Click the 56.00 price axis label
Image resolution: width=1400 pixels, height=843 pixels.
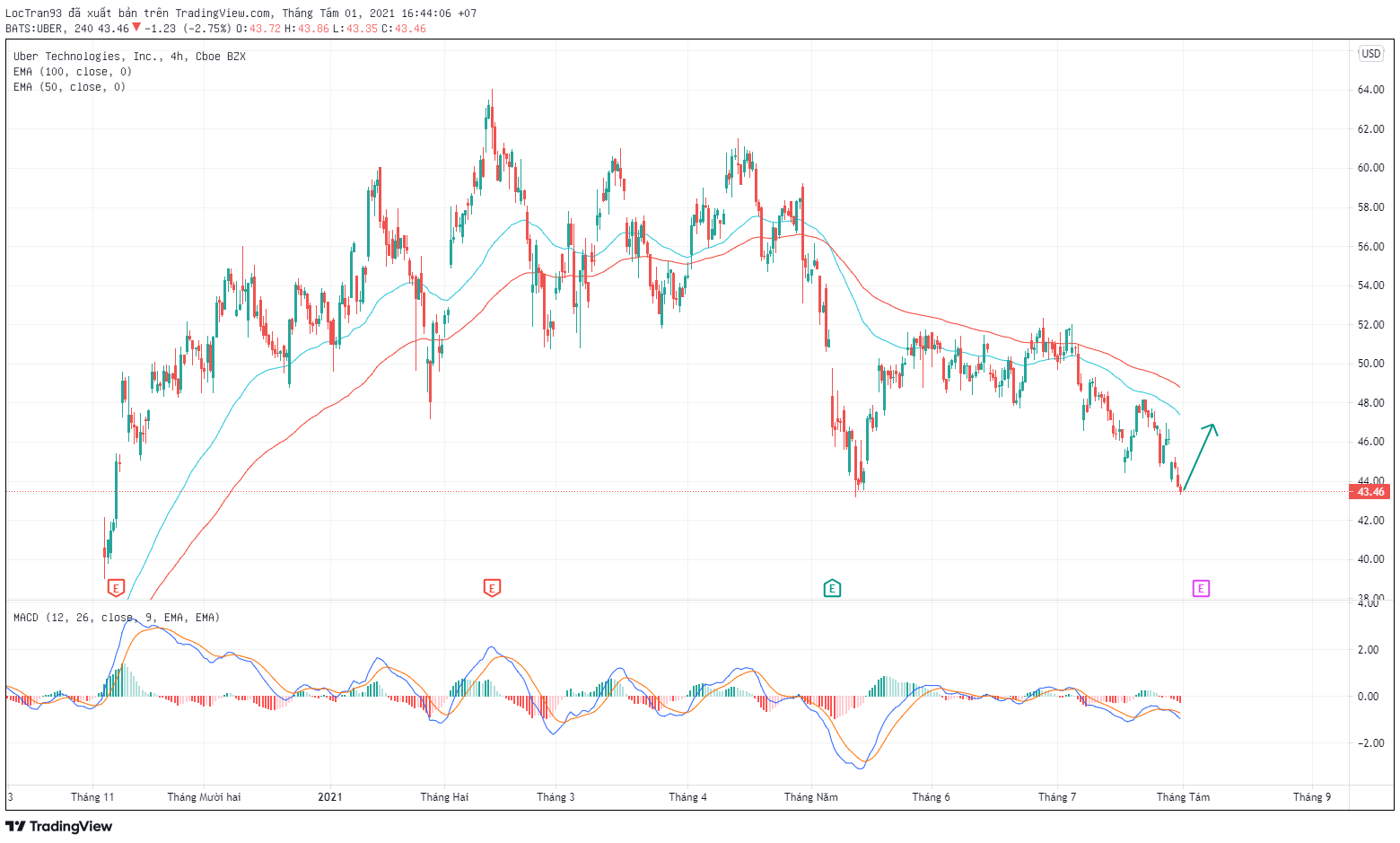[1370, 247]
